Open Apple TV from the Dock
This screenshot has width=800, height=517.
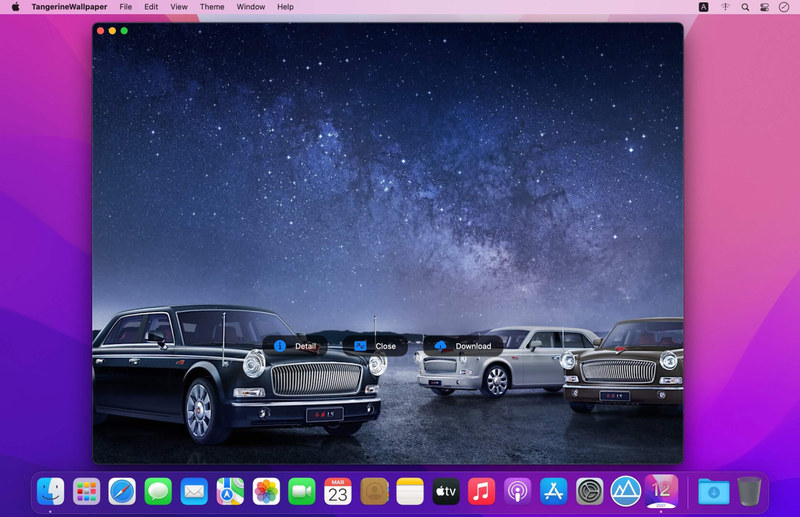(x=446, y=491)
